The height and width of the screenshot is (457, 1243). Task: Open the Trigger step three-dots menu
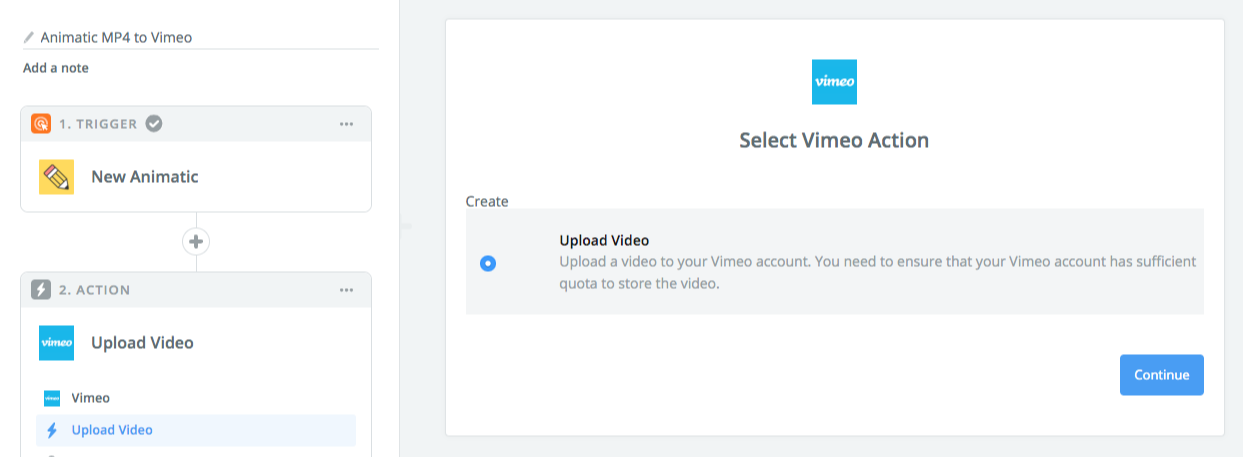click(346, 124)
